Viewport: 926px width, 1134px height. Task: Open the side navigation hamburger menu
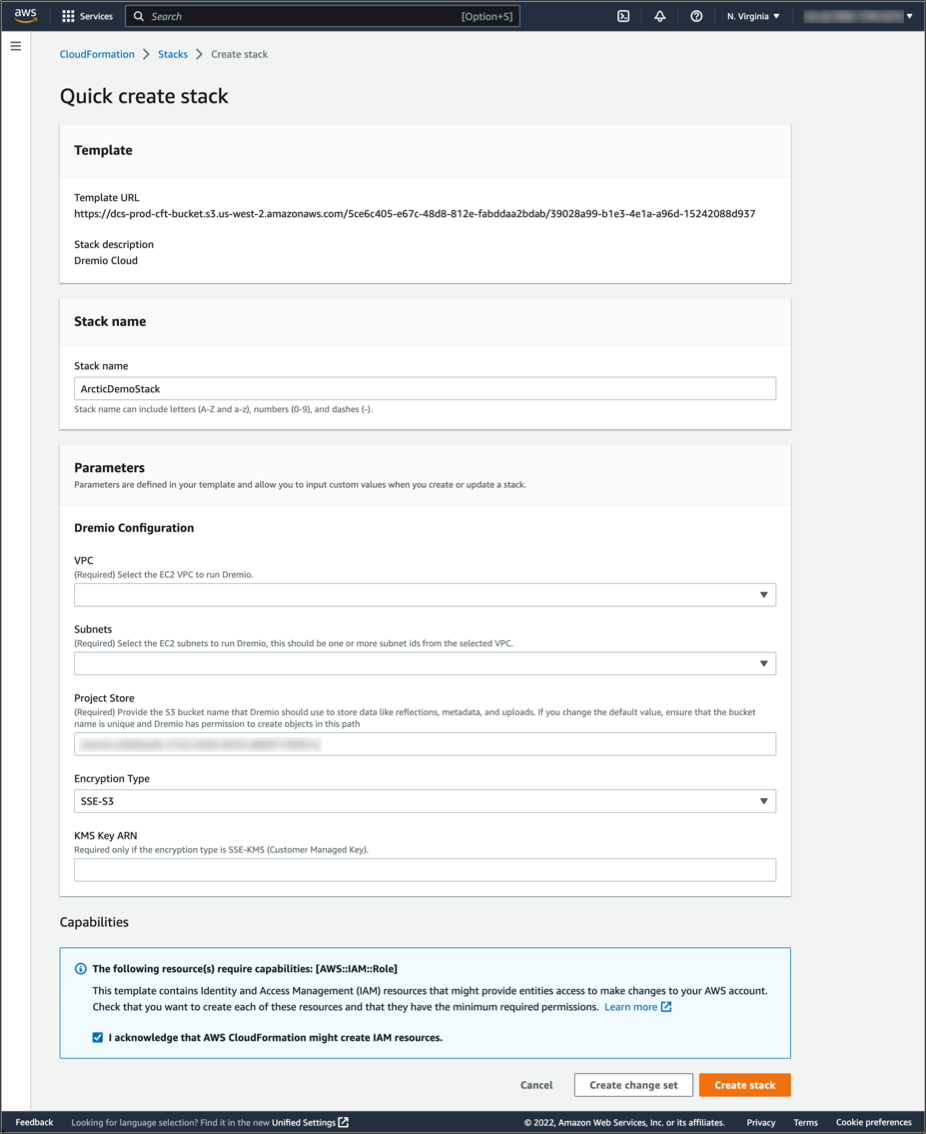pyautogui.click(x=15, y=45)
